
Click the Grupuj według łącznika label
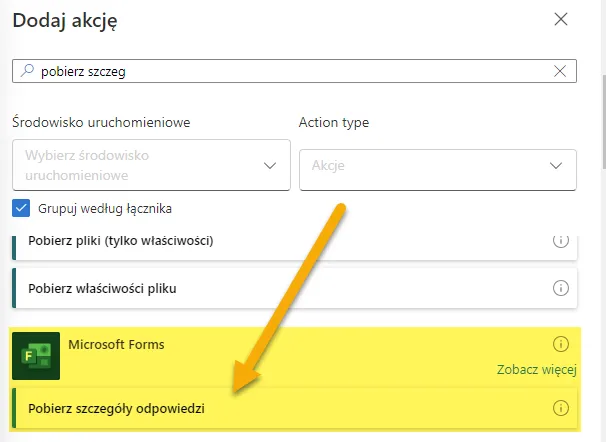click(x=105, y=208)
